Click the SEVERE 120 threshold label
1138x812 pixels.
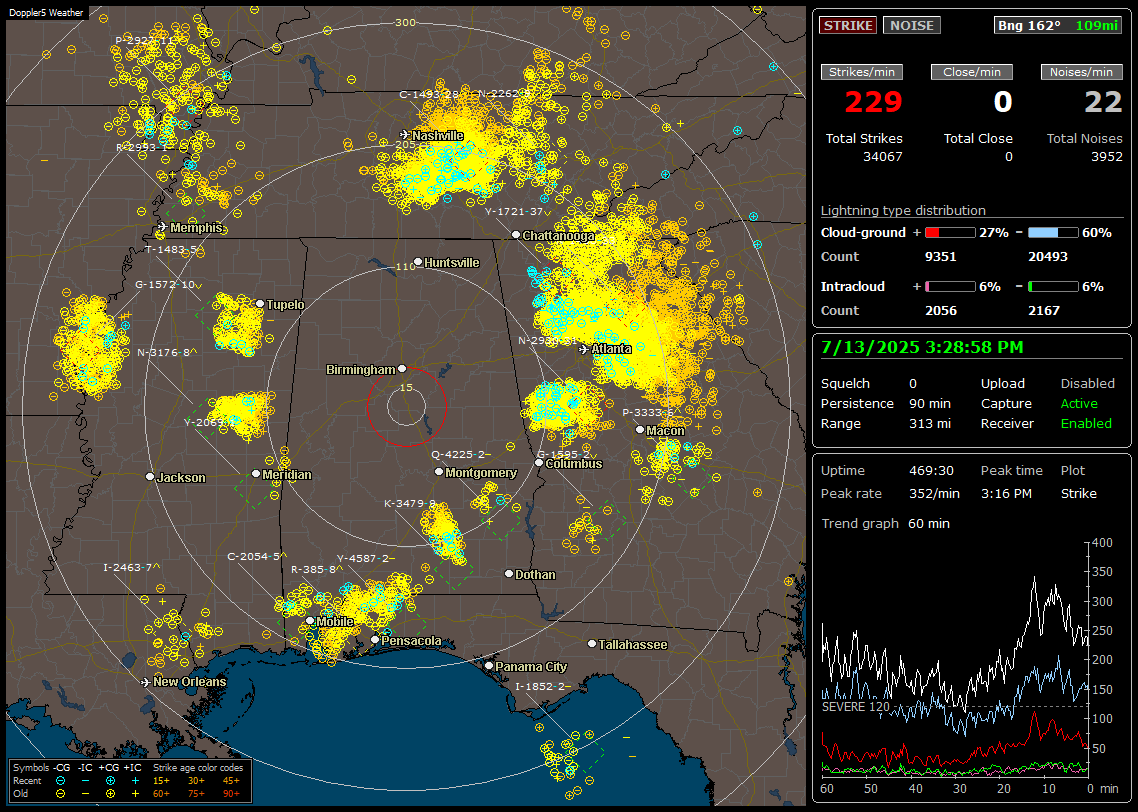856,706
